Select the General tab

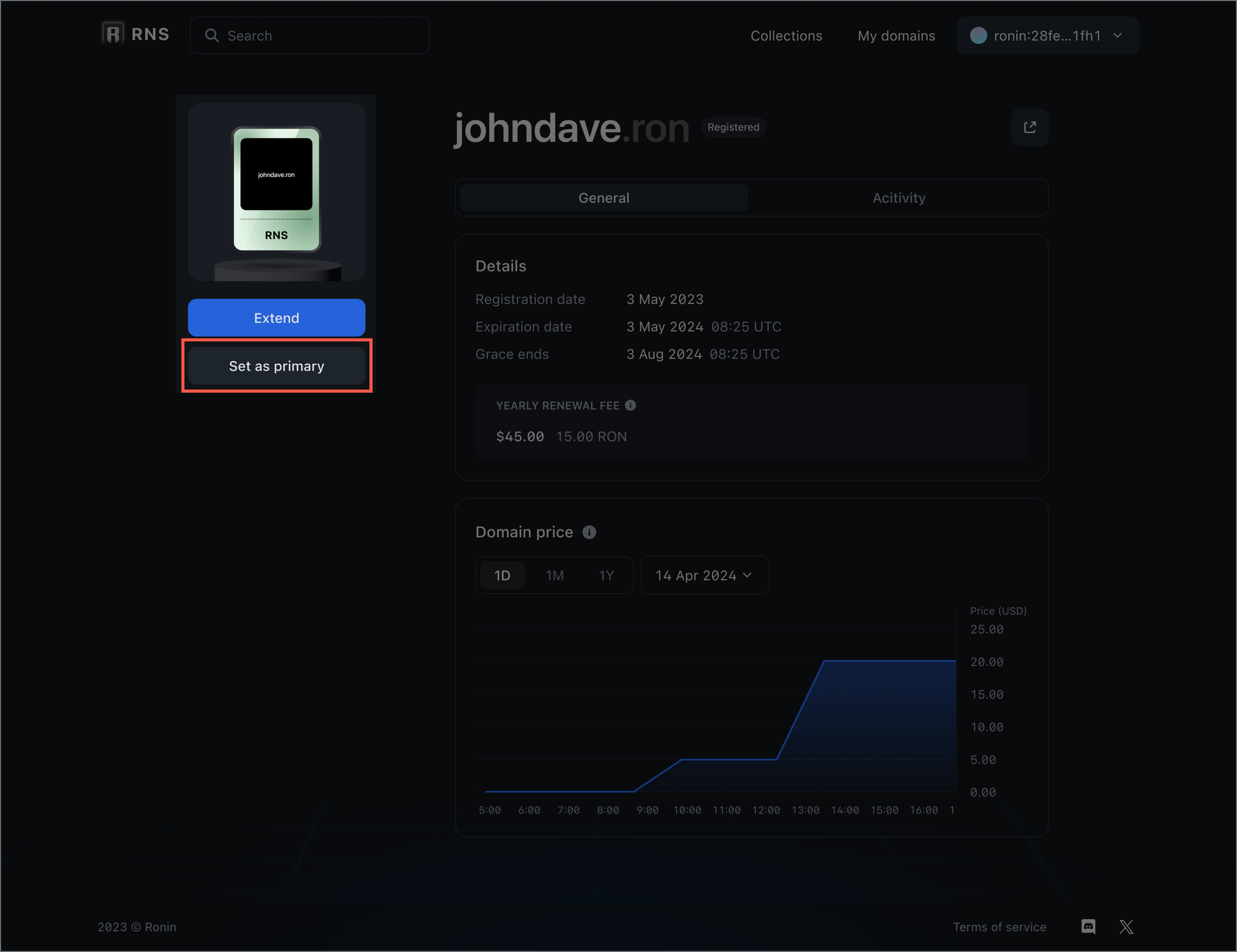pyautogui.click(x=603, y=198)
